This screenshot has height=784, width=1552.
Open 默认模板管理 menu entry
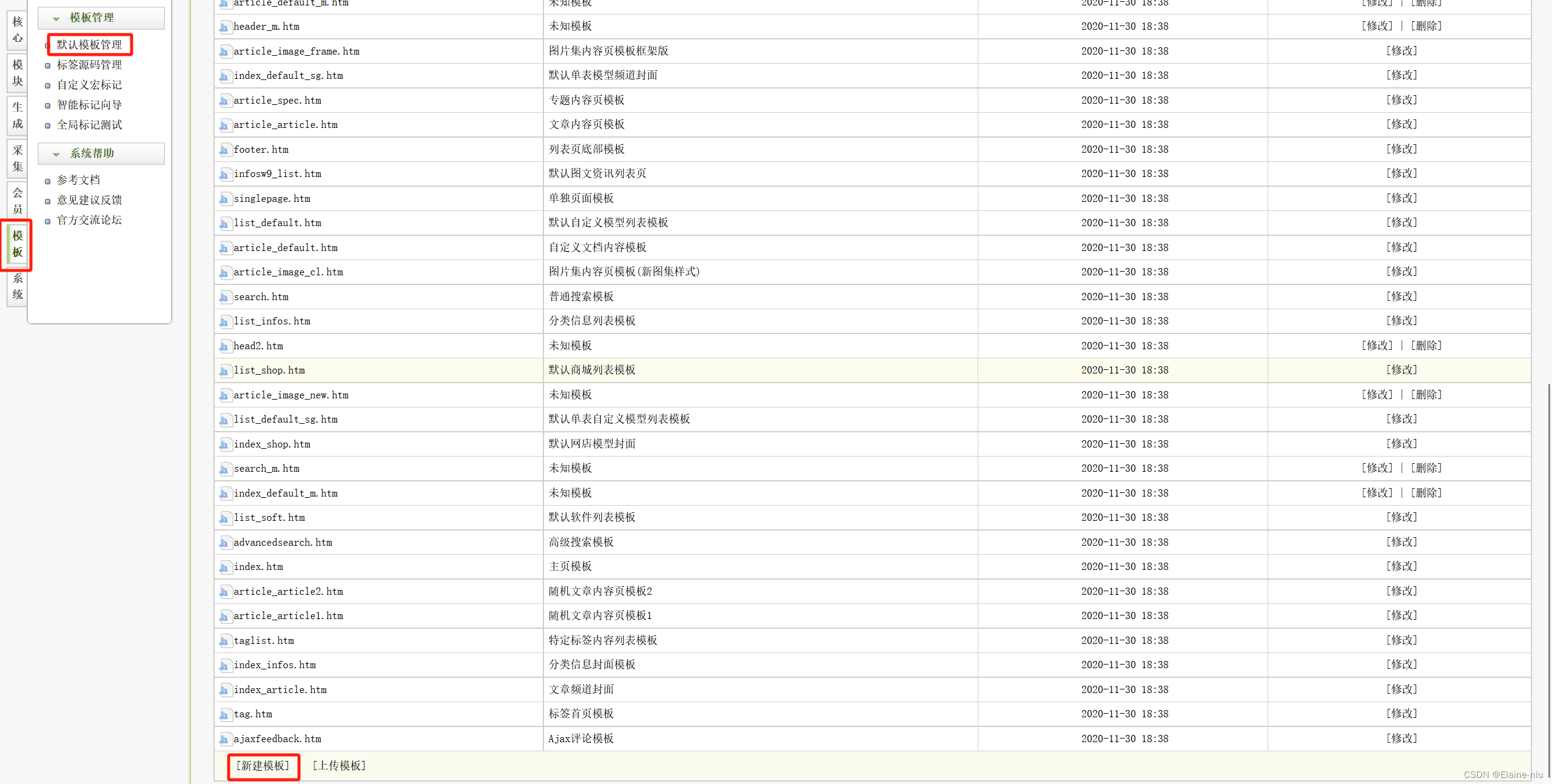89,45
